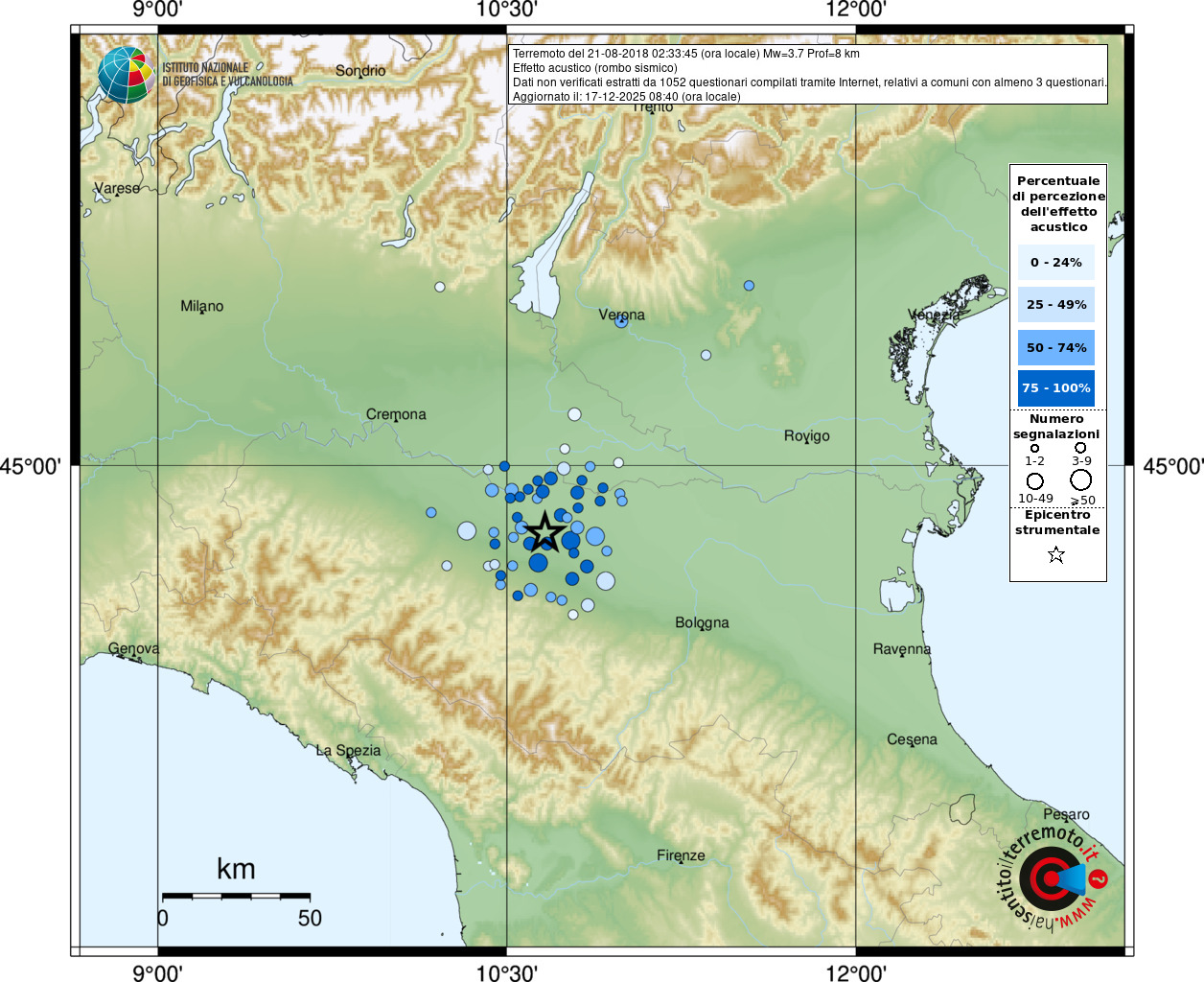Click the bottom 12°00' longitude label
1204x982 pixels.
tap(856, 973)
